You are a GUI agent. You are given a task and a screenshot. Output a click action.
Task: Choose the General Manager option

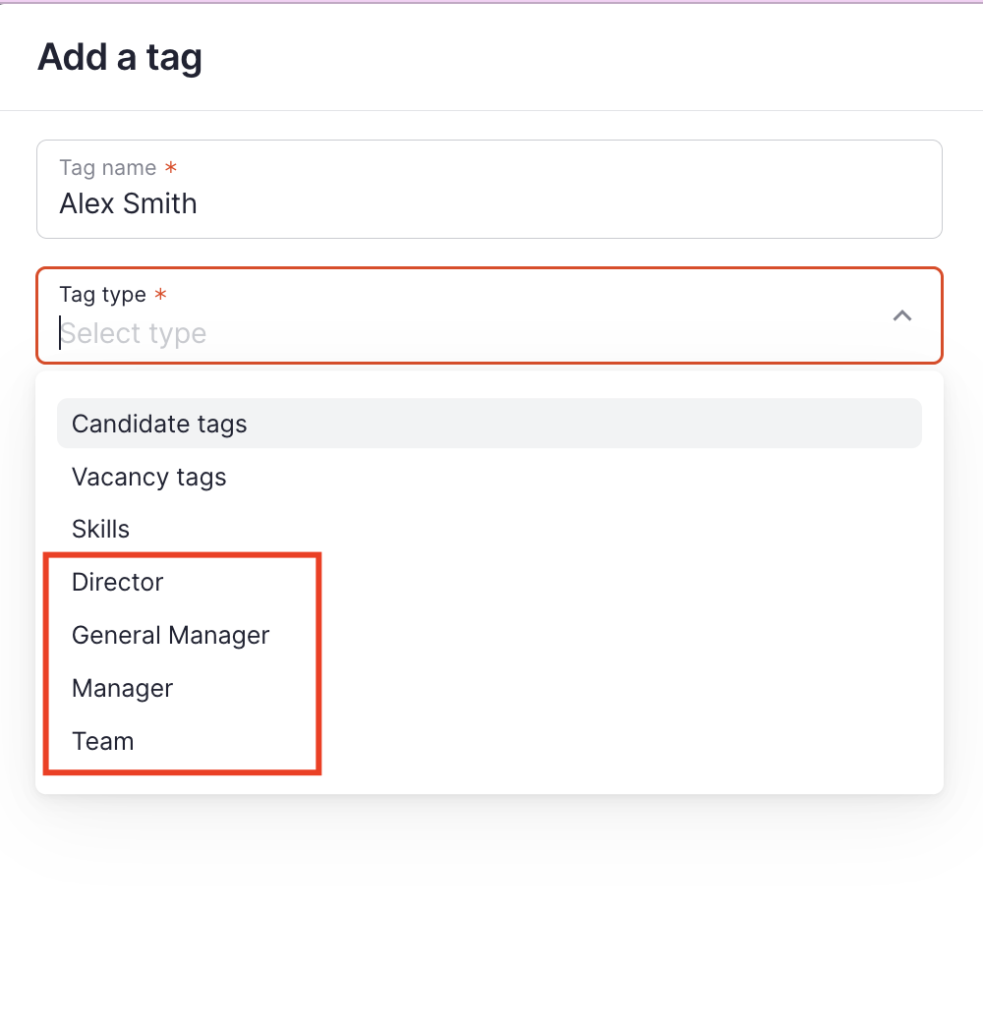pyautogui.click(x=171, y=635)
